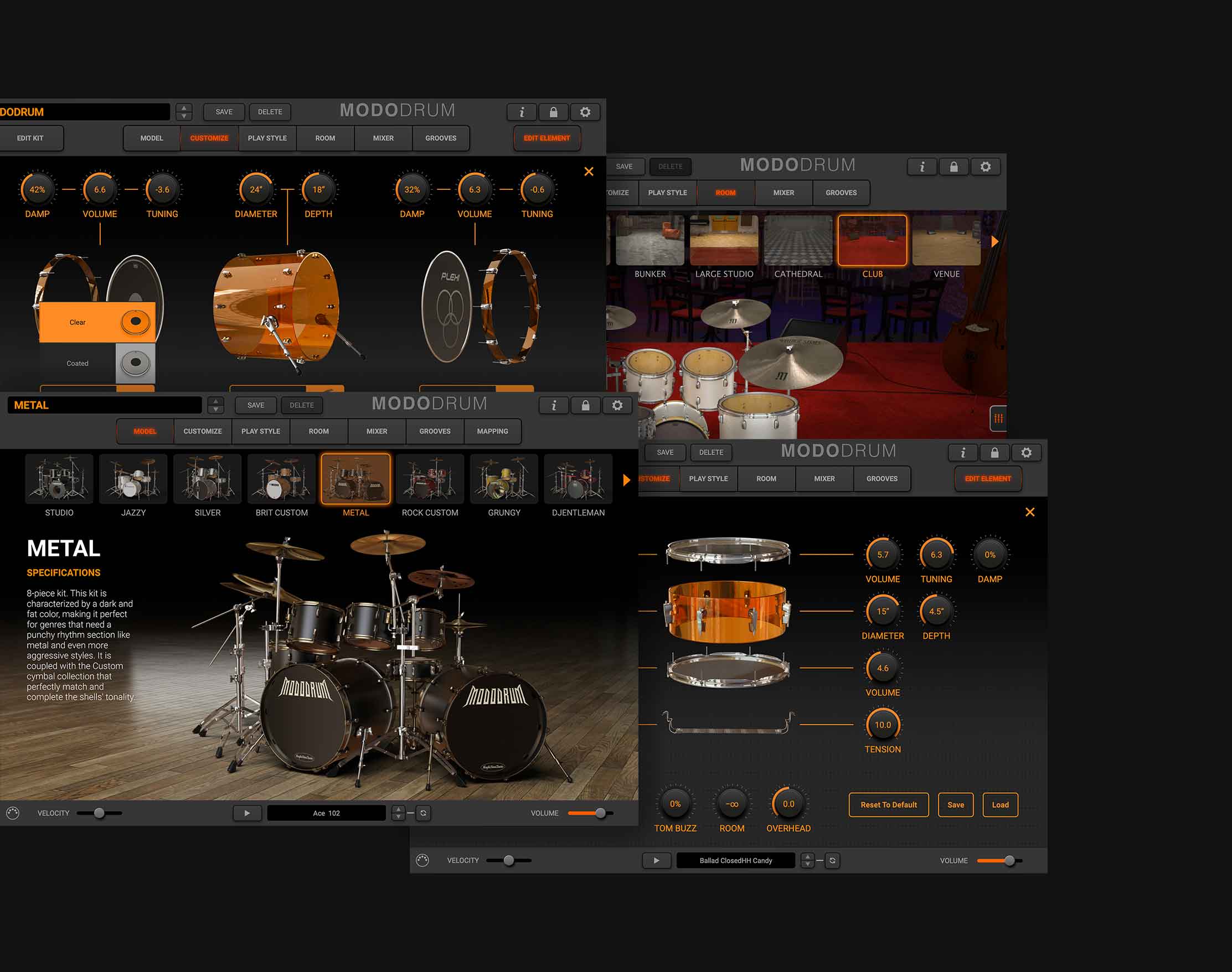Open info icon in METAL window

pos(553,405)
